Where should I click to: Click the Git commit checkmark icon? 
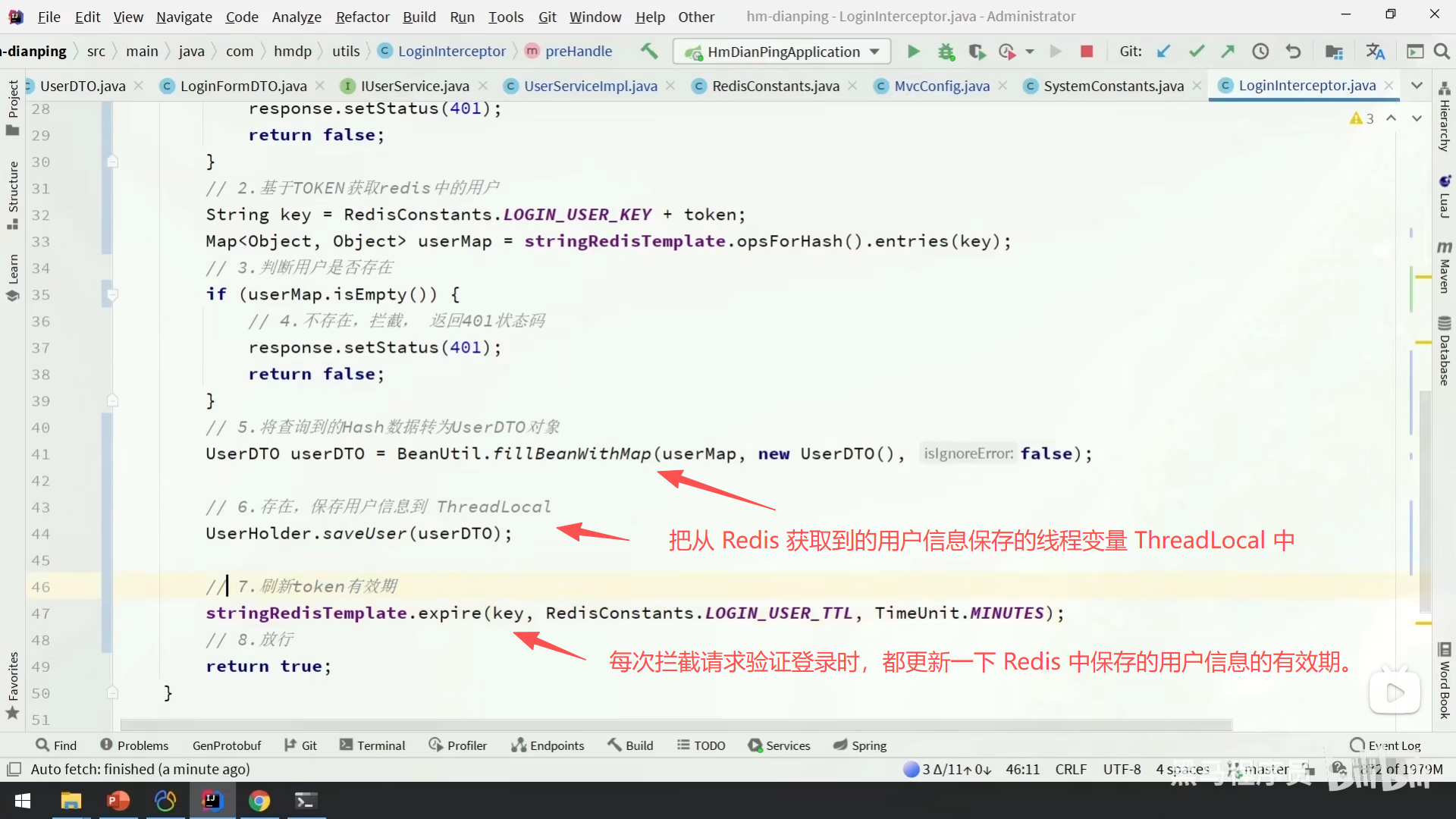click(x=1197, y=52)
